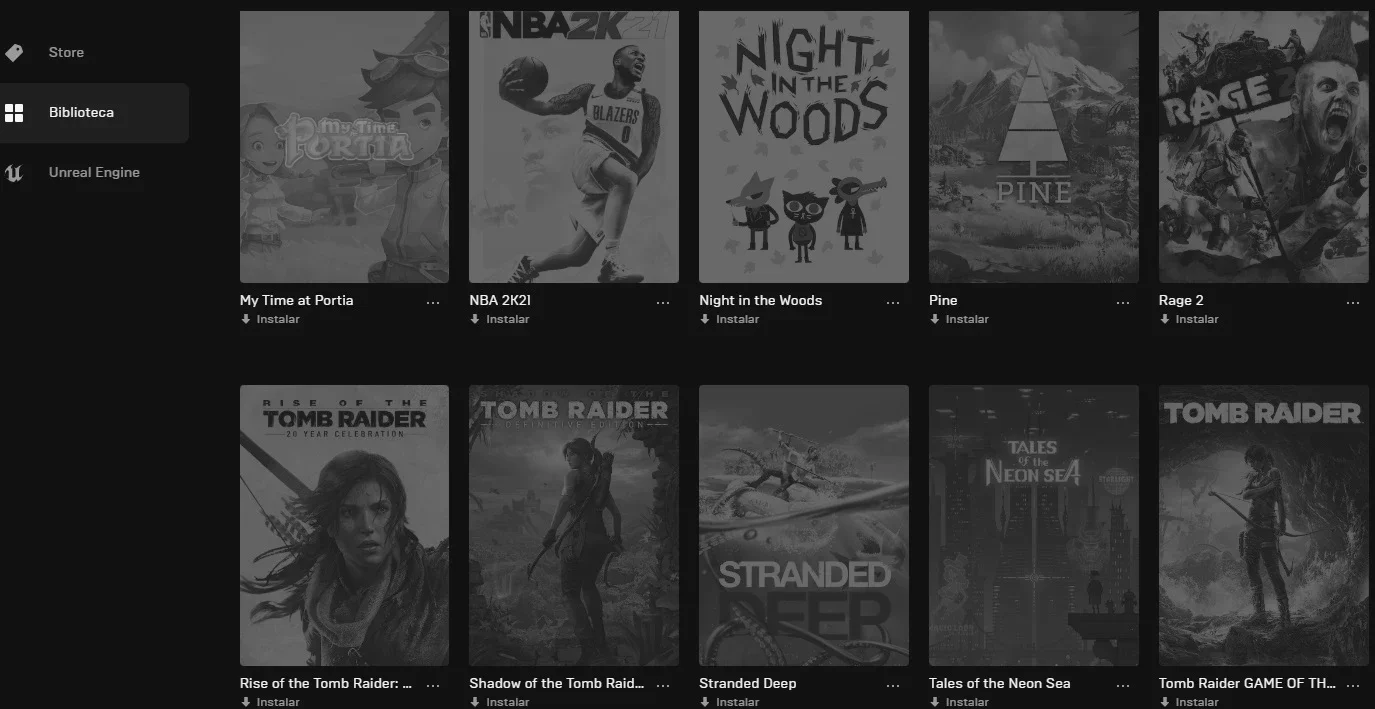Open NBA 2K21 cover thumbnail
This screenshot has width=1375, height=709.
pos(574,146)
